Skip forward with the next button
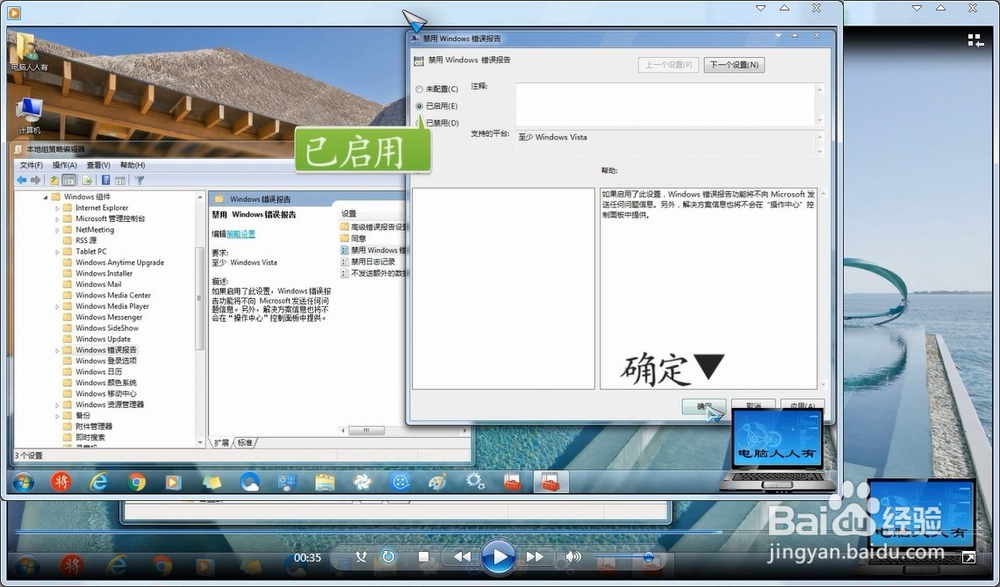Screen dimensions: 1000x587 pyautogui.click(x=535, y=557)
